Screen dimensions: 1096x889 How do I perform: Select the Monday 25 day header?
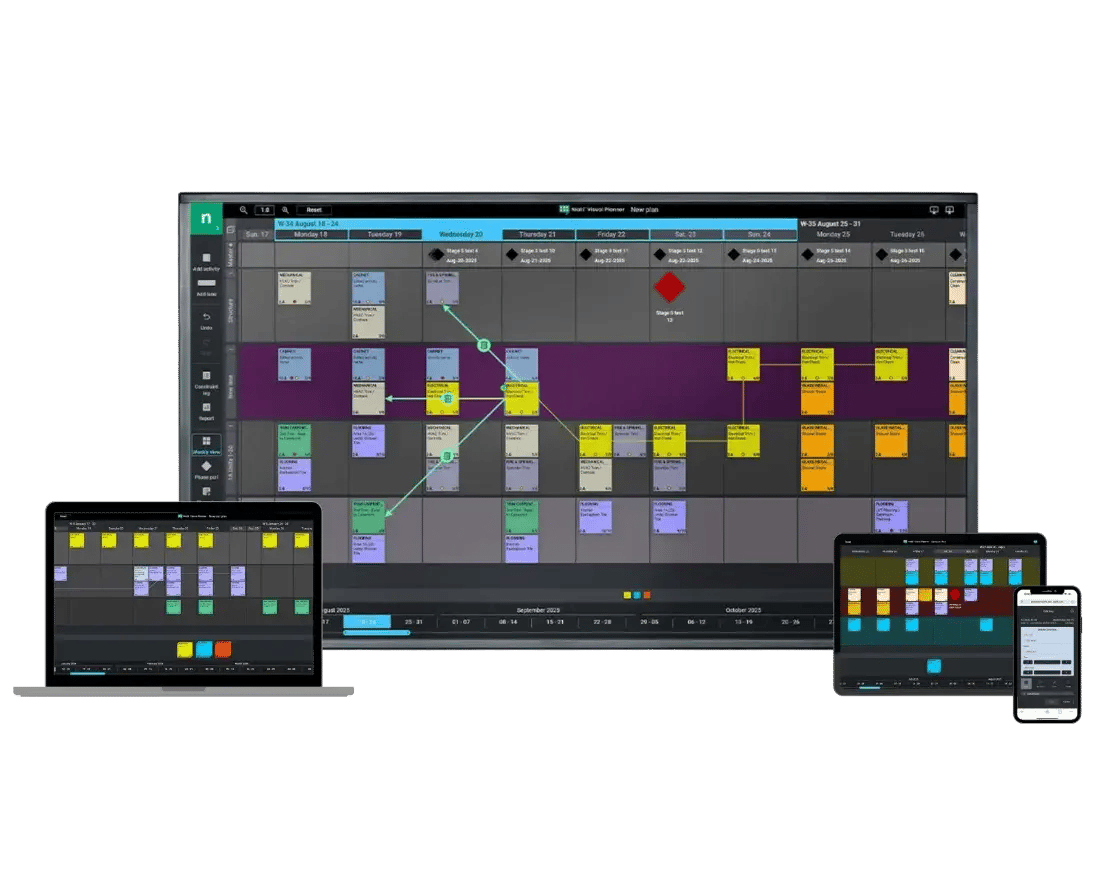tap(833, 235)
